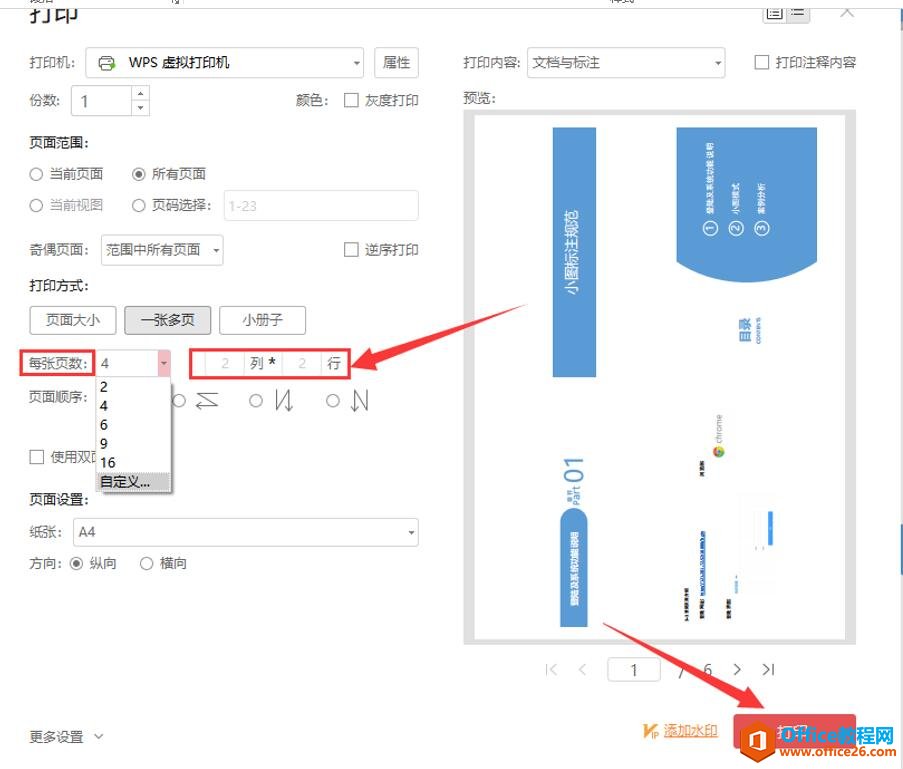Select the 一张多页 print mode tab
The width and height of the screenshot is (903, 769).
(168, 320)
